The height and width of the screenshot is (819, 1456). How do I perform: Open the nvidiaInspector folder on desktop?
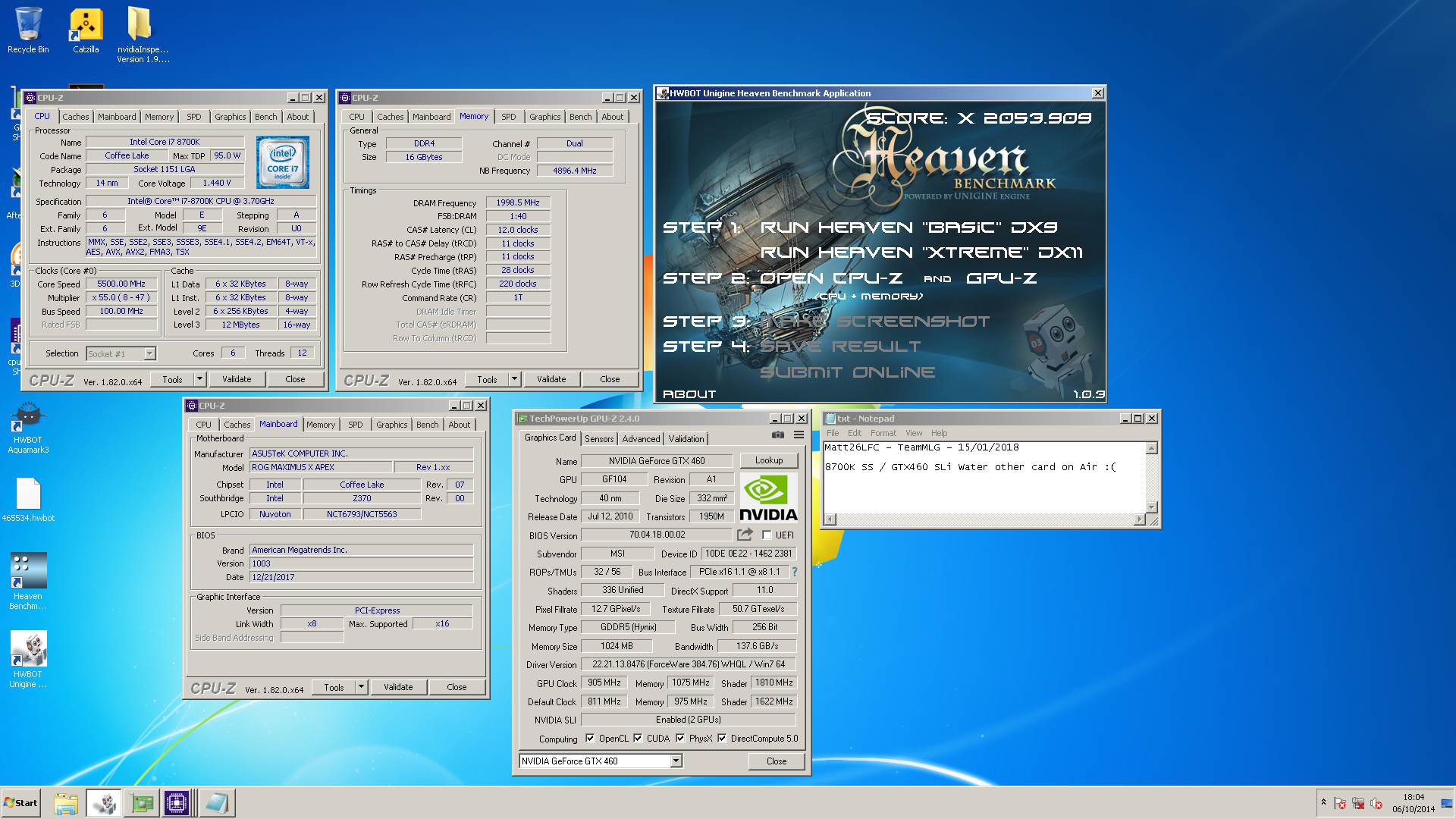143,34
